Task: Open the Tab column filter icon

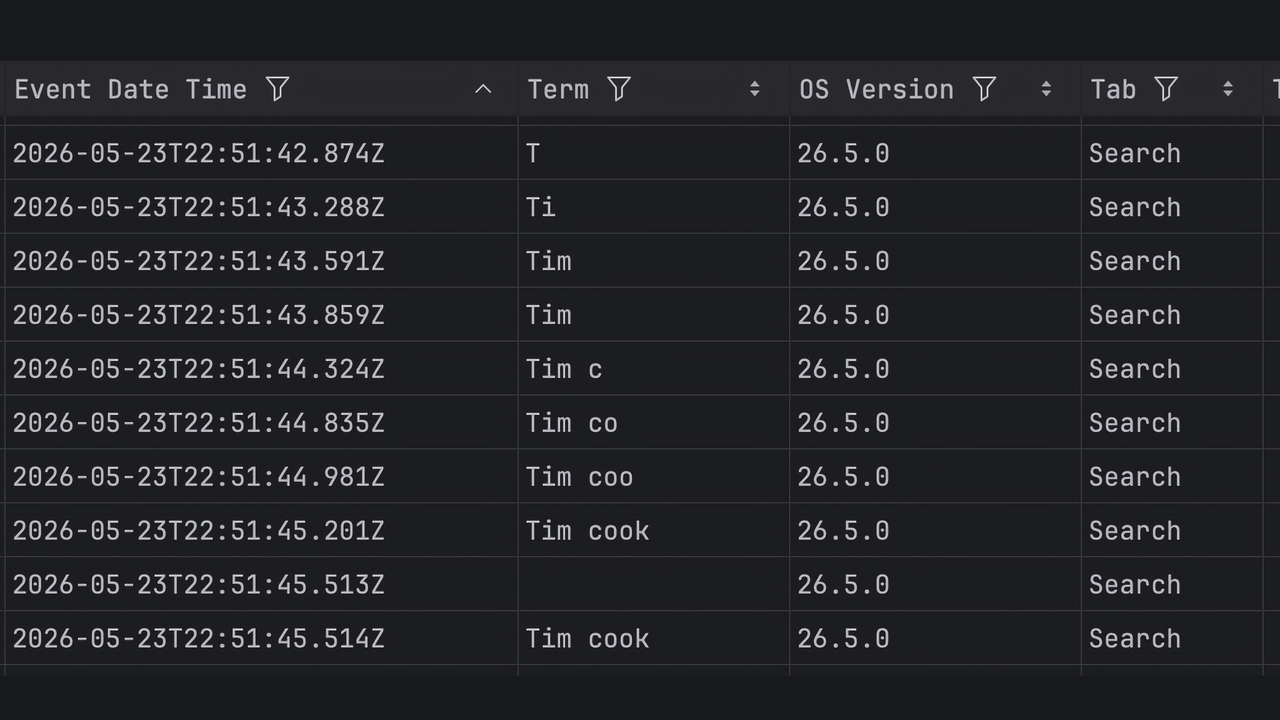Action: (x=1166, y=89)
